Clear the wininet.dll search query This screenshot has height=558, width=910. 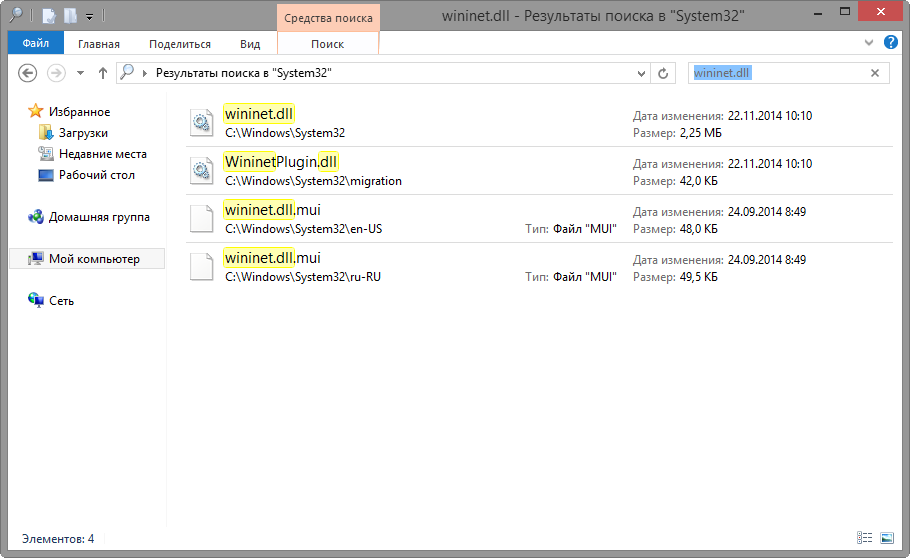[875, 73]
